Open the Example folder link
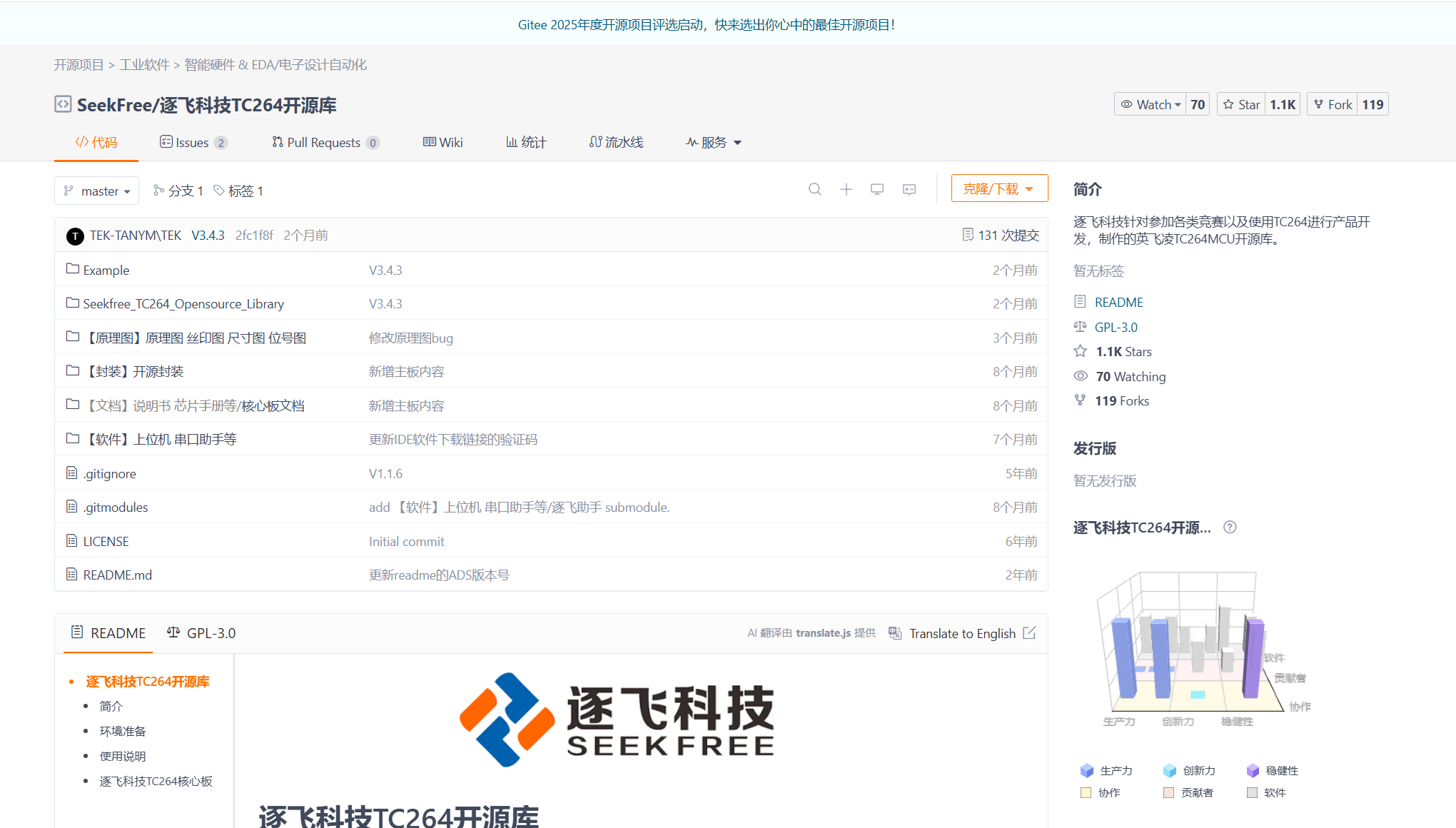 click(x=106, y=270)
